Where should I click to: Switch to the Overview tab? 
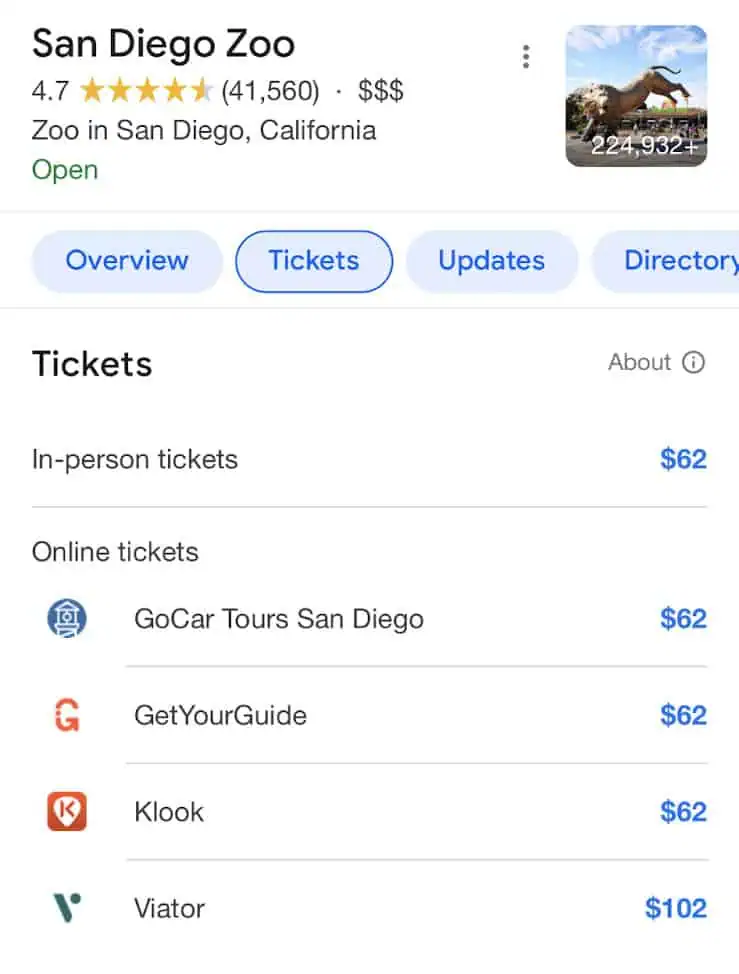(127, 261)
